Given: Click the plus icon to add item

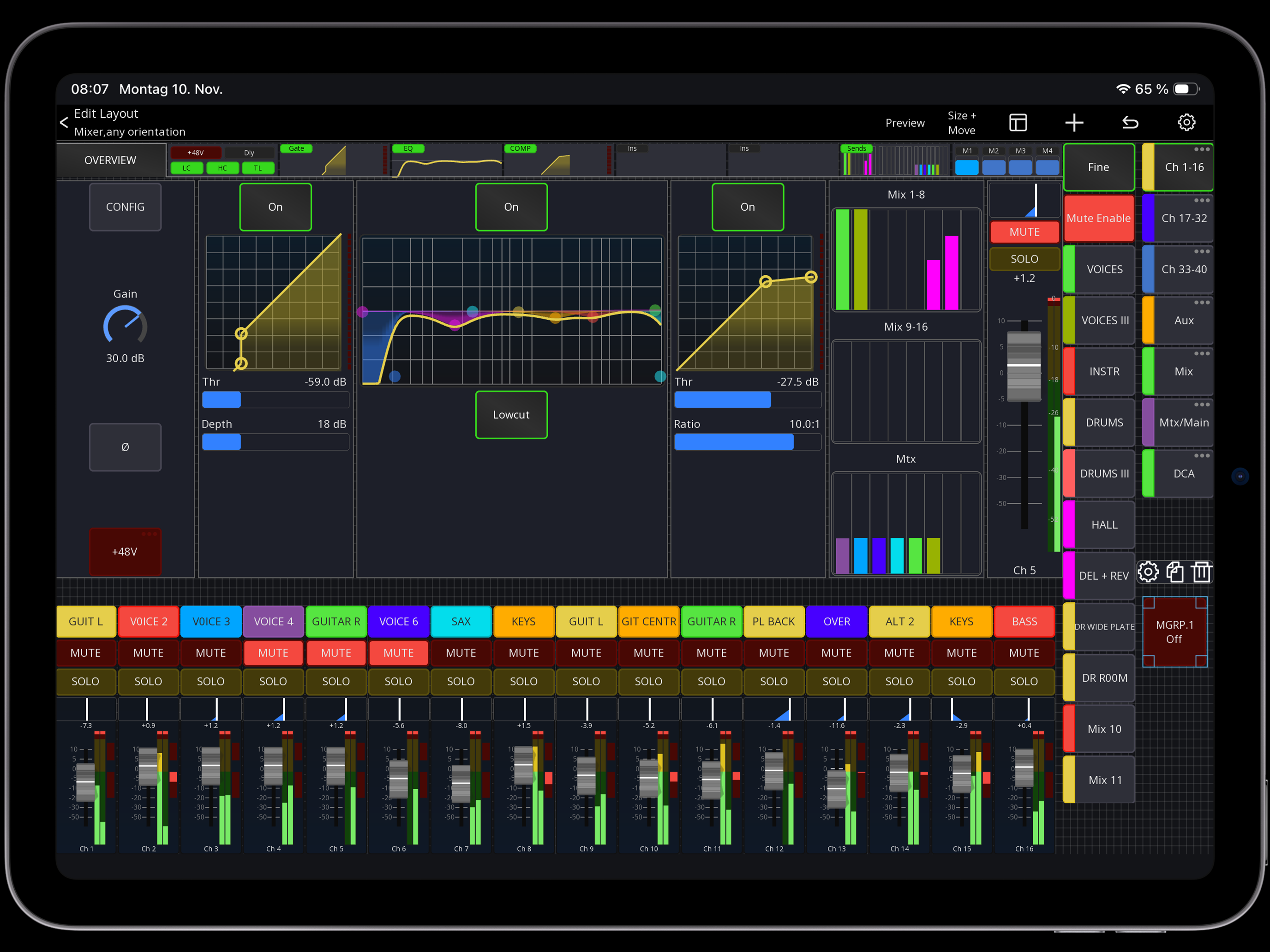Looking at the screenshot, I should coord(1074,122).
